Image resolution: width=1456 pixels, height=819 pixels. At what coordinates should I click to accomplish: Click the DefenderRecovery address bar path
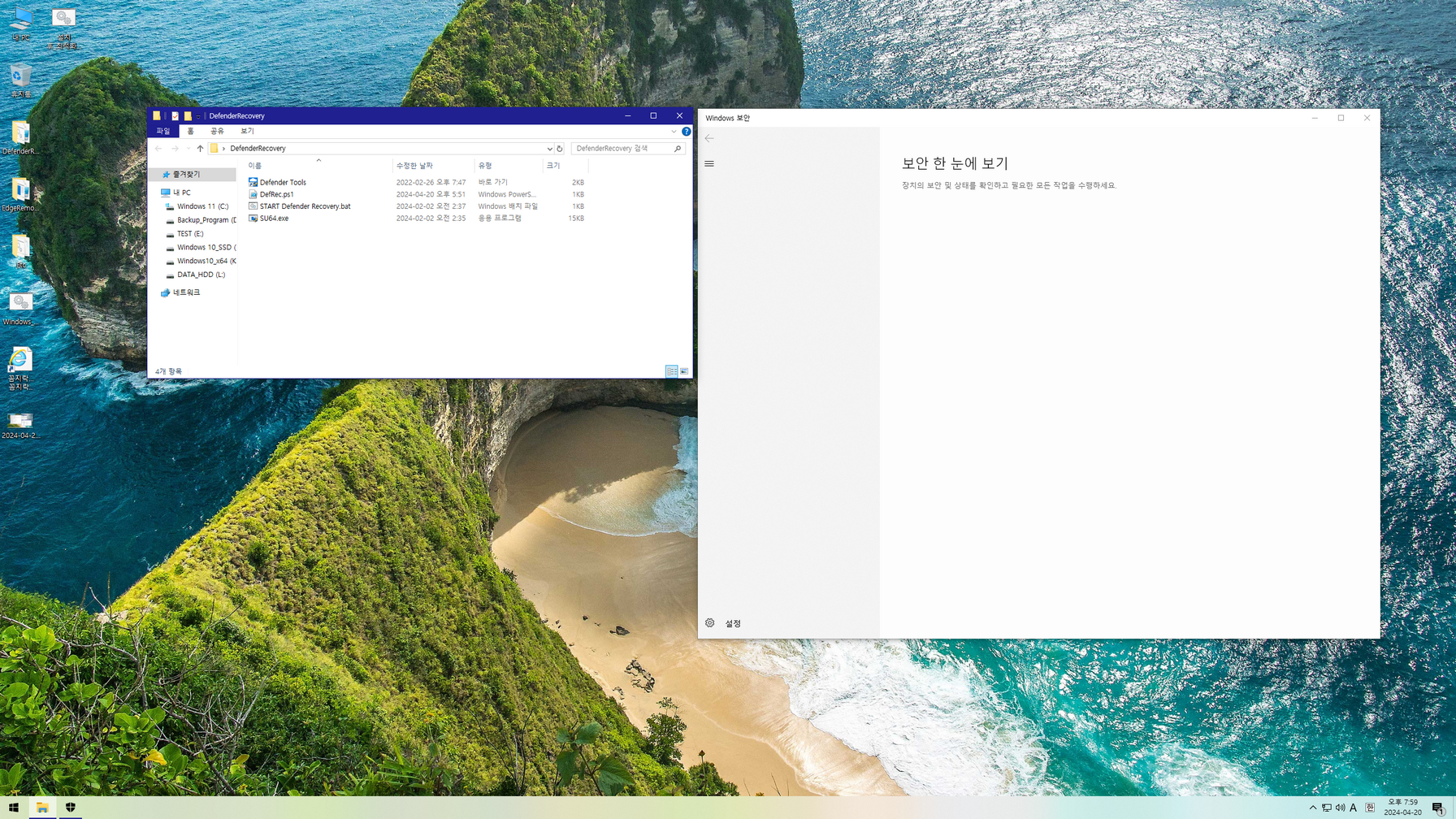click(x=258, y=149)
